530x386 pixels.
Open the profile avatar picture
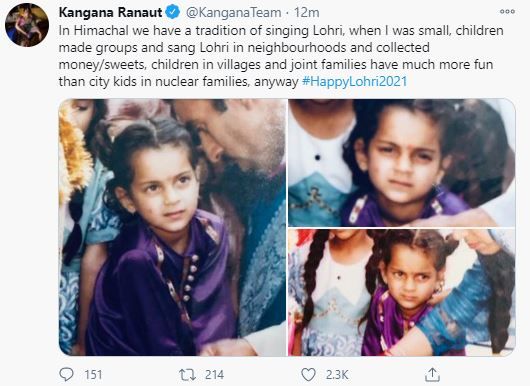[27, 25]
